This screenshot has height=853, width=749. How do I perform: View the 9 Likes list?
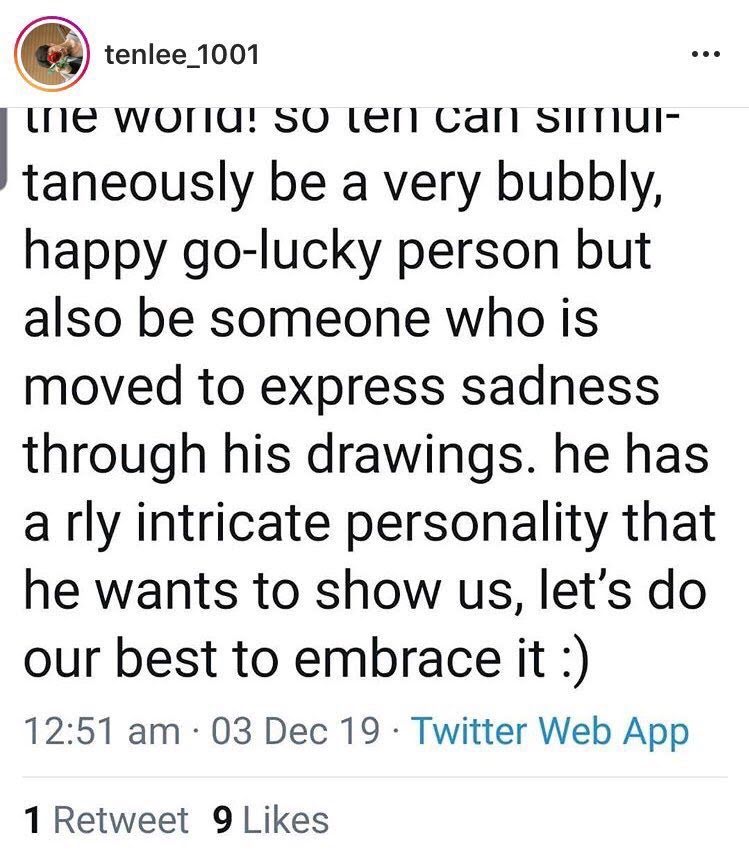pos(270,821)
